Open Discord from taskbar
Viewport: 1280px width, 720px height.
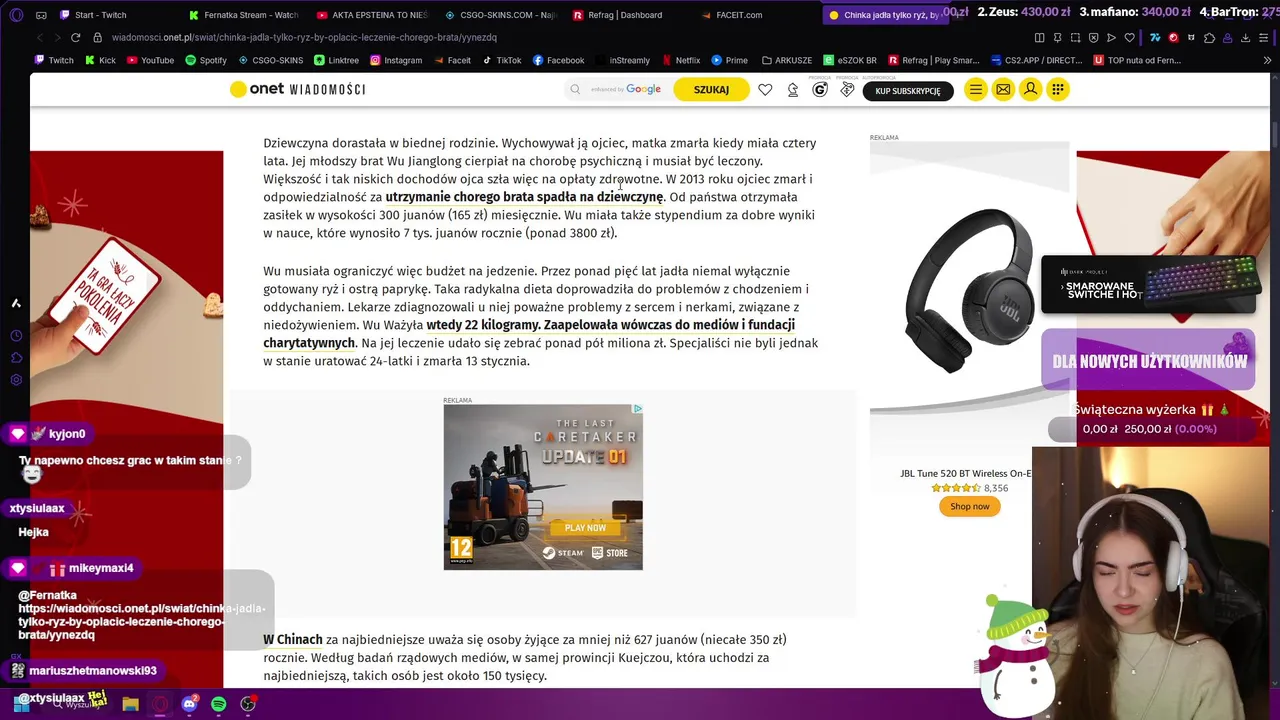point(189,704)
